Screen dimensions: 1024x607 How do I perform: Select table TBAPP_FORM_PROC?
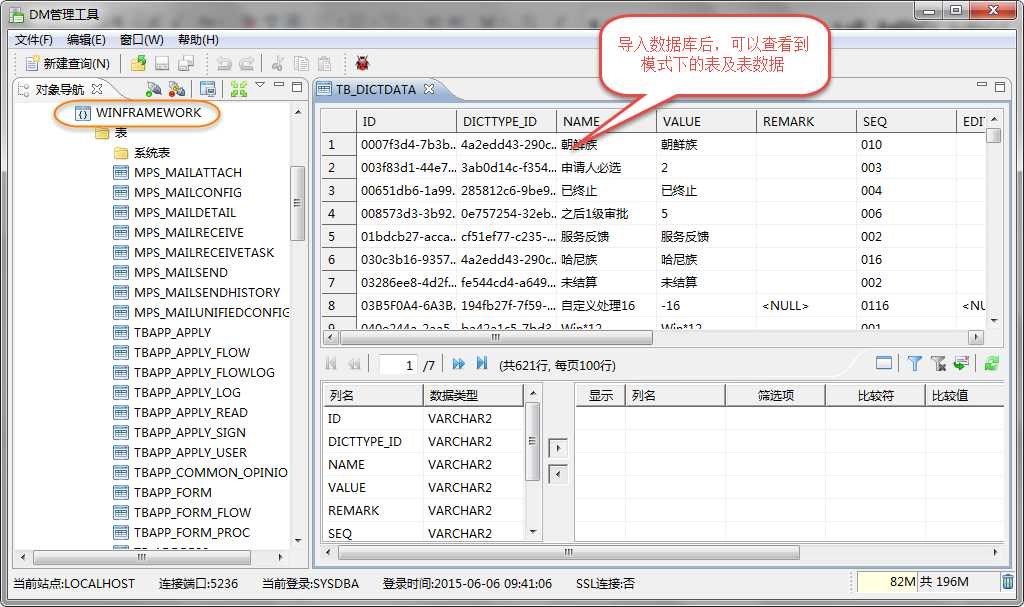click(x=182, y=533)
